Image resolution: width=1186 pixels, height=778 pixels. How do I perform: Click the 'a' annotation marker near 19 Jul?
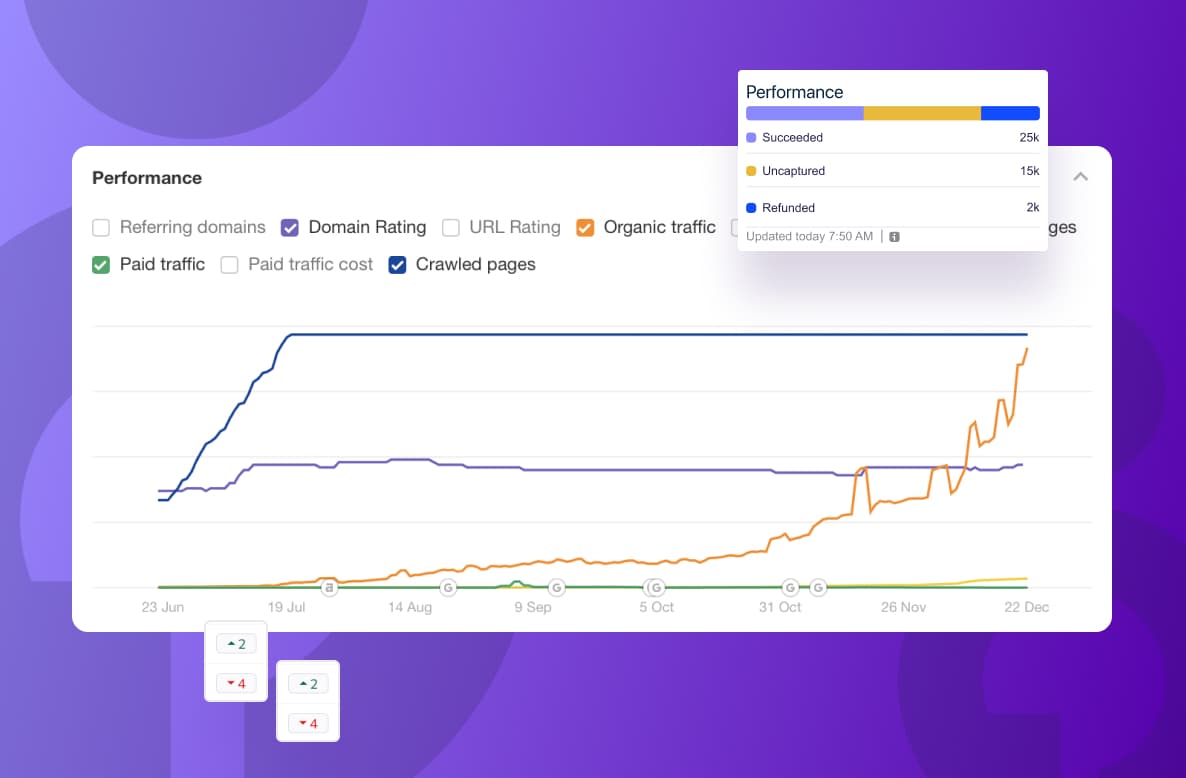329,588
